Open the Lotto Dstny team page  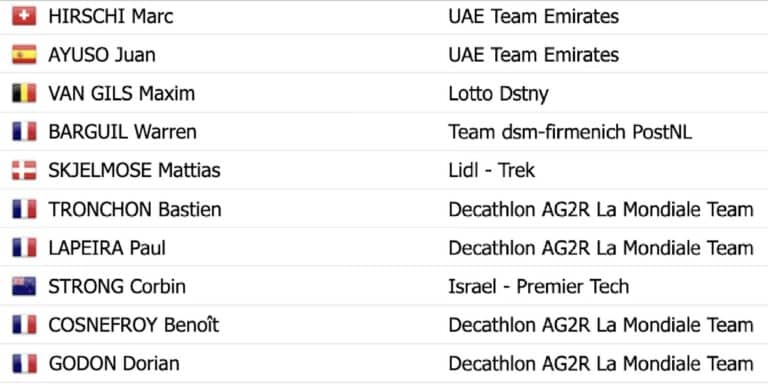[498, 94]
